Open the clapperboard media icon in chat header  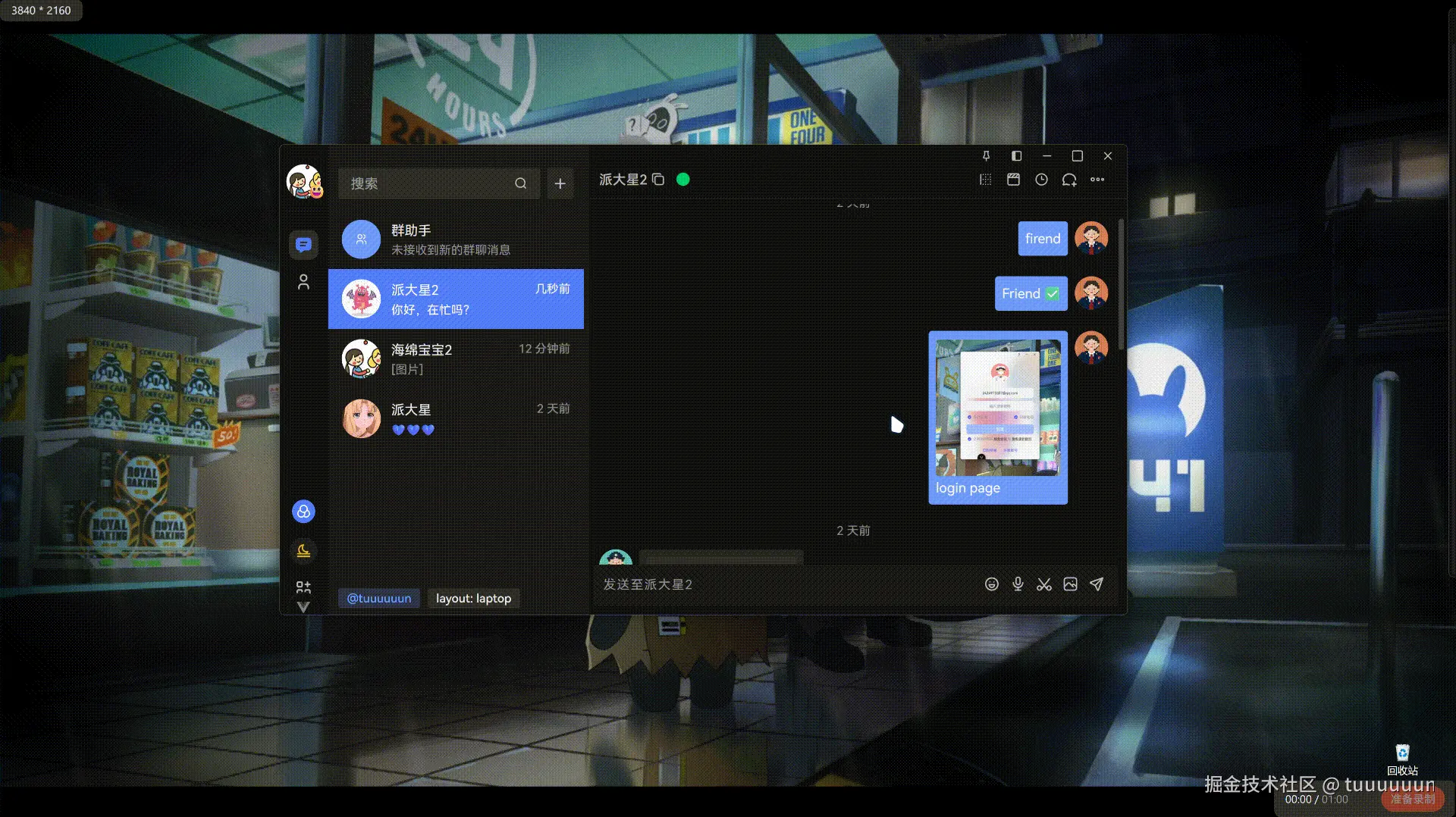(x=1013, y=180)
